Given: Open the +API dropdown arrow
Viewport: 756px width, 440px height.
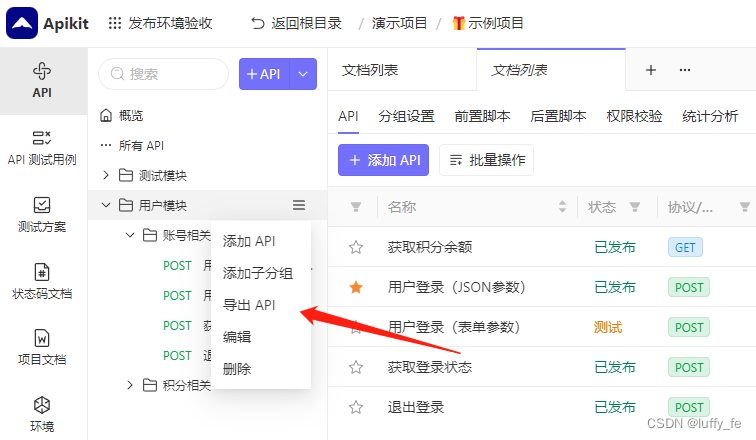Looking at the screenshot, I should click(303, 74).
